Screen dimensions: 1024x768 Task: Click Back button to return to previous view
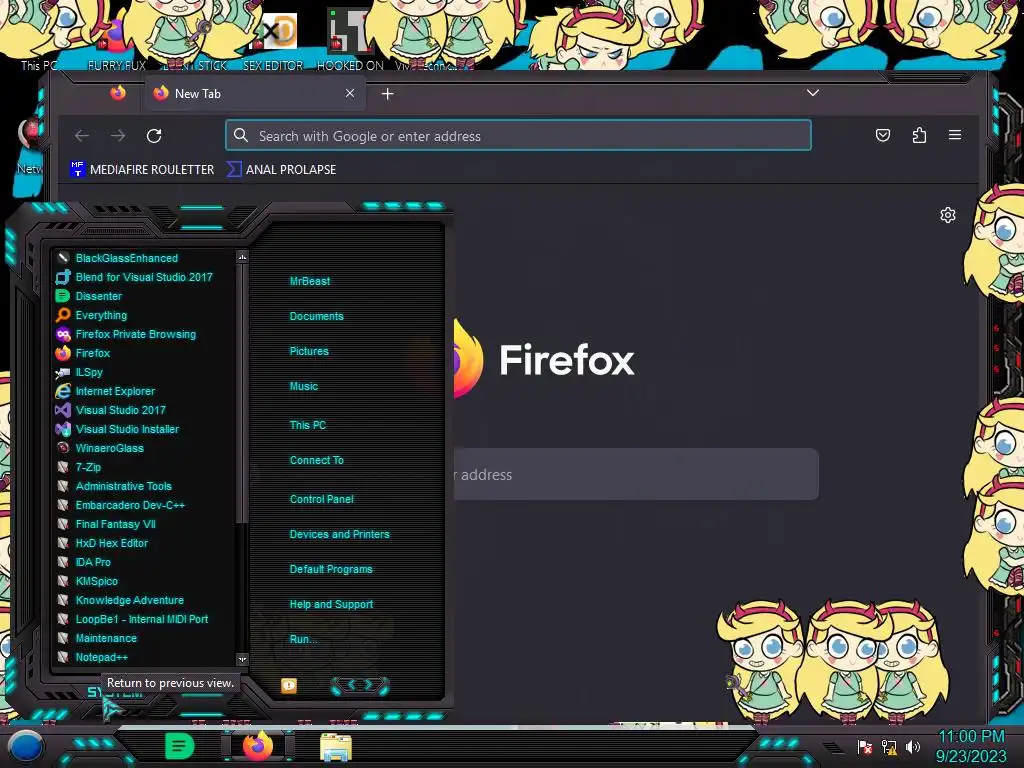point(116,694)
